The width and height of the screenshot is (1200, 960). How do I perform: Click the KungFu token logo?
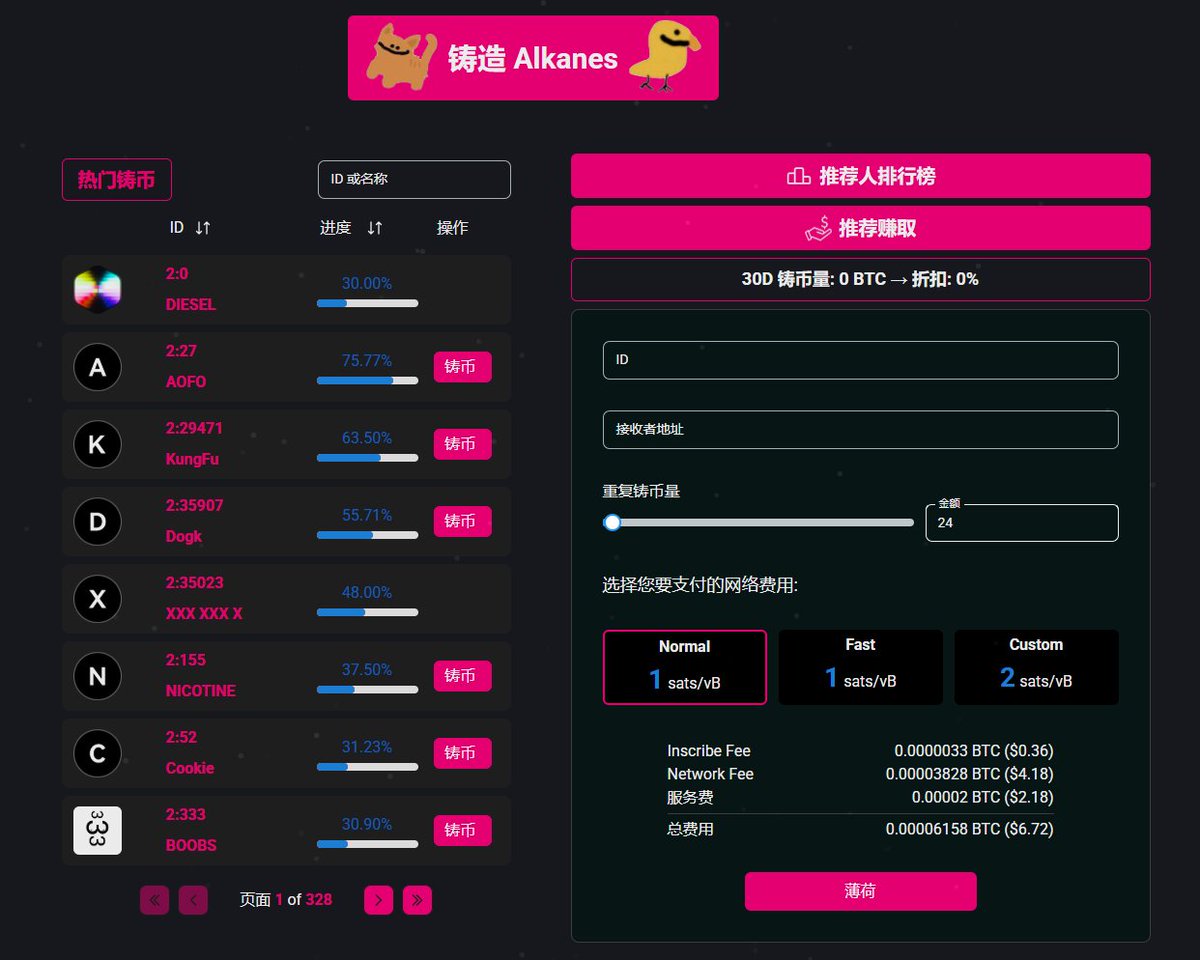[97, 444]
